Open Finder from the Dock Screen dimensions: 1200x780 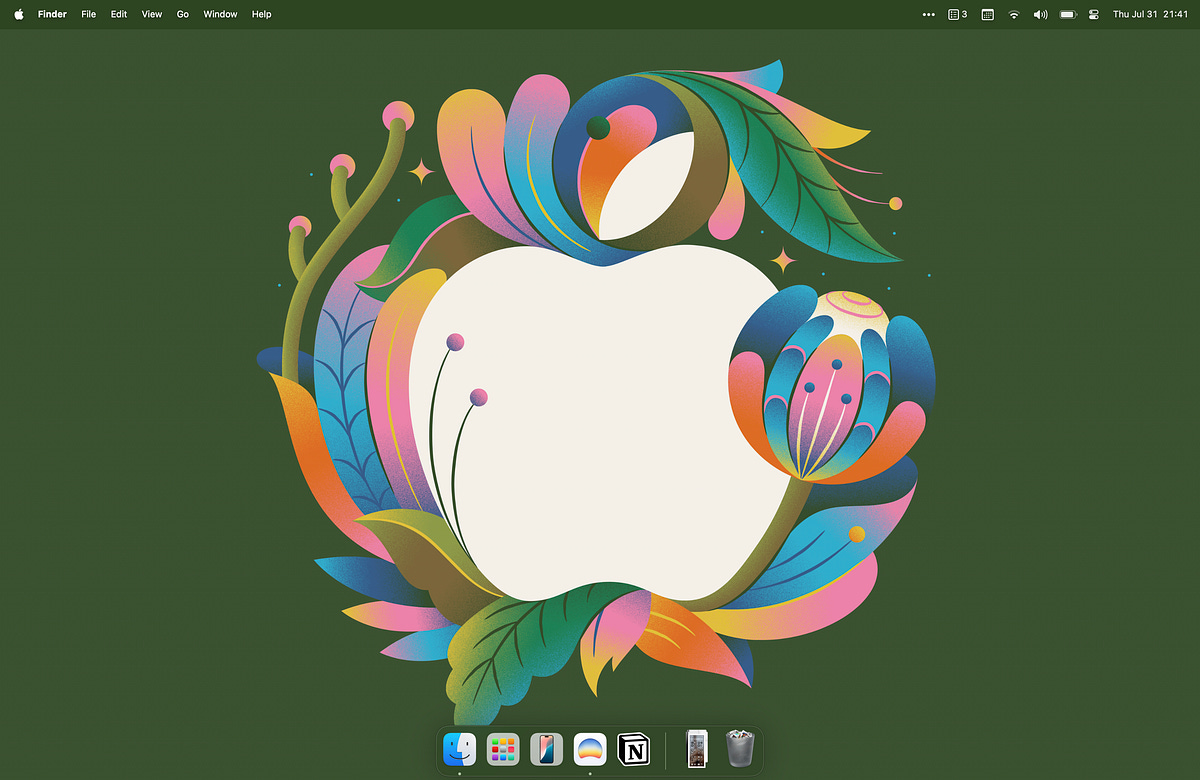pos(459,748)
